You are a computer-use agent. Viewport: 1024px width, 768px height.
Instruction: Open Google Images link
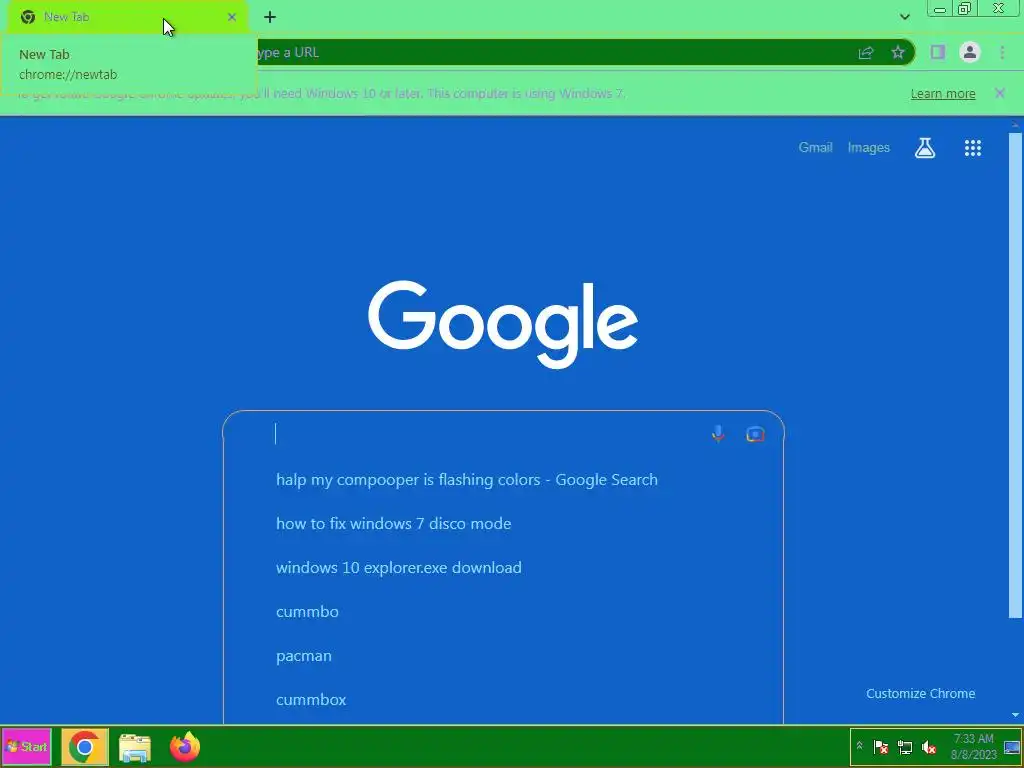click(x=869, y=148)
